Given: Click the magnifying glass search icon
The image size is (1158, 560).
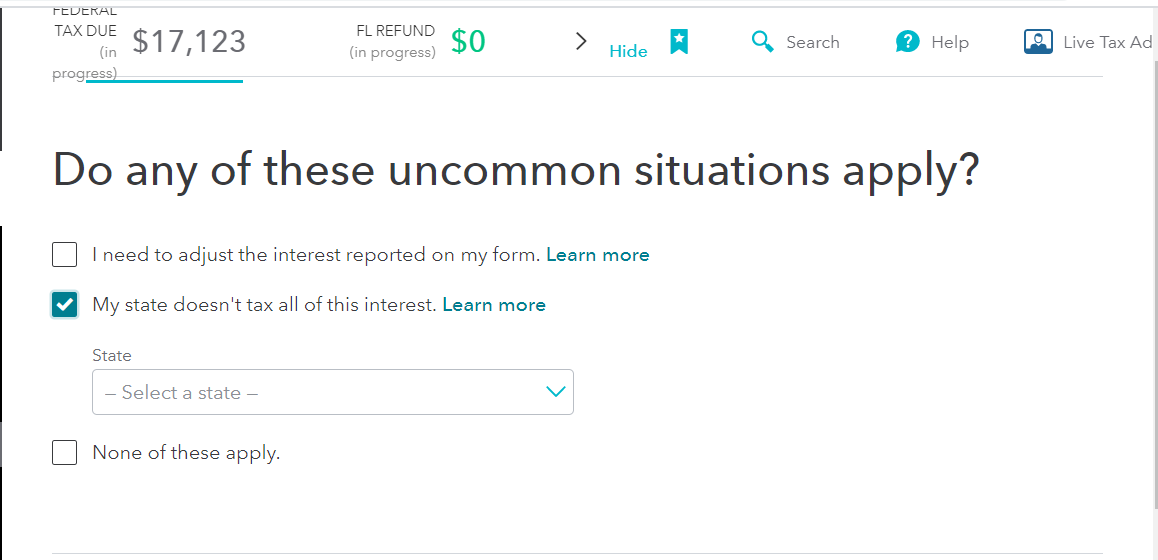Looking at the screenshot, I should coord(762,42).
